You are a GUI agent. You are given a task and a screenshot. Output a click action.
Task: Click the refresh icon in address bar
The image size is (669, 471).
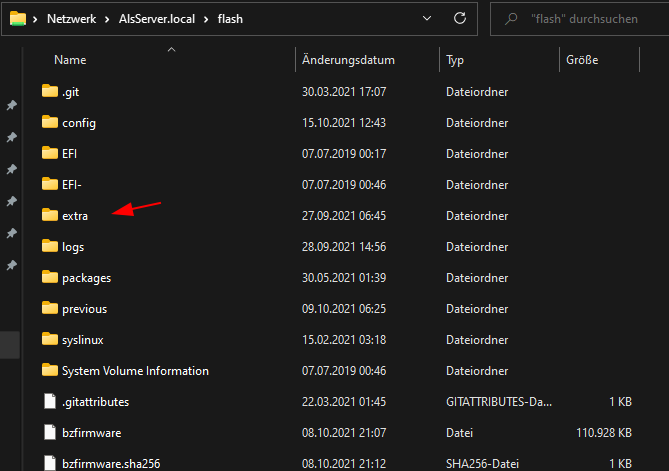[x=460, y=18]
